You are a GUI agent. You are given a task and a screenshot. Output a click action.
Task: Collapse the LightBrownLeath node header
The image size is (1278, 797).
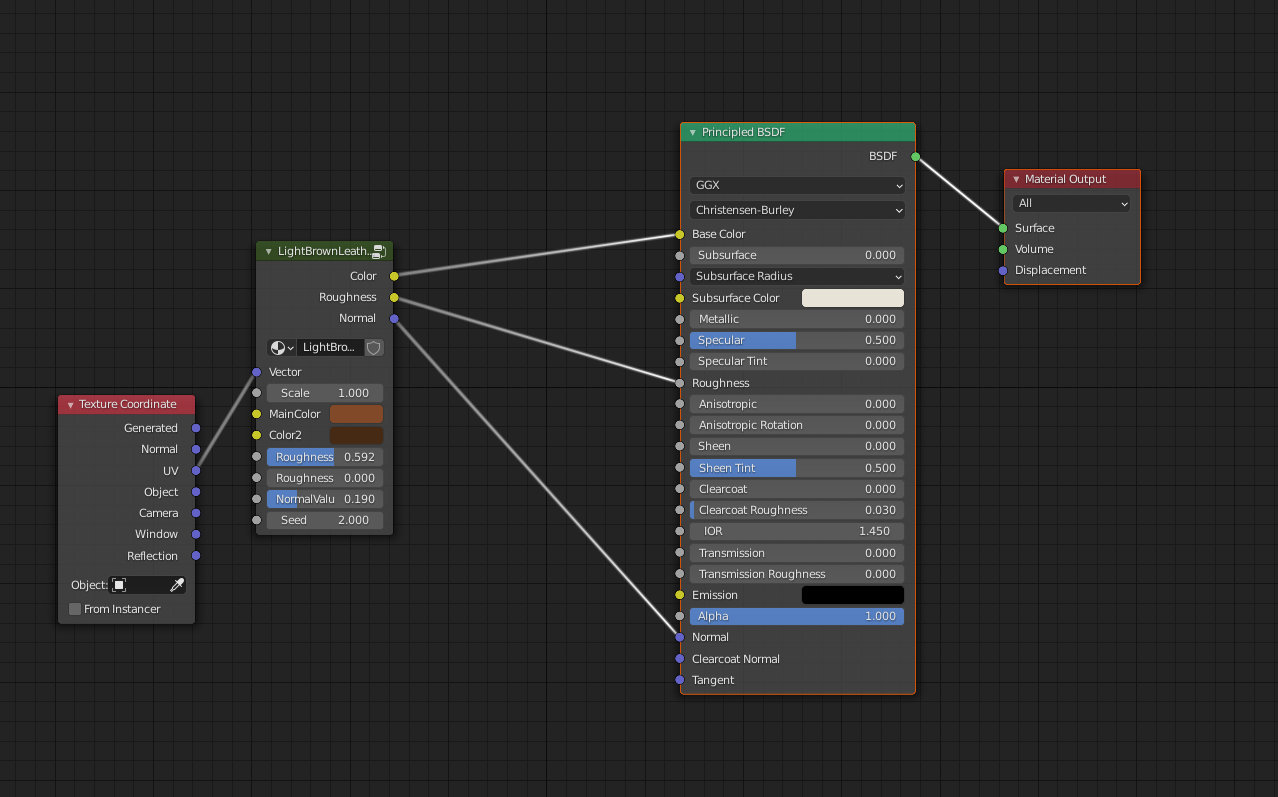coord(267,251)
